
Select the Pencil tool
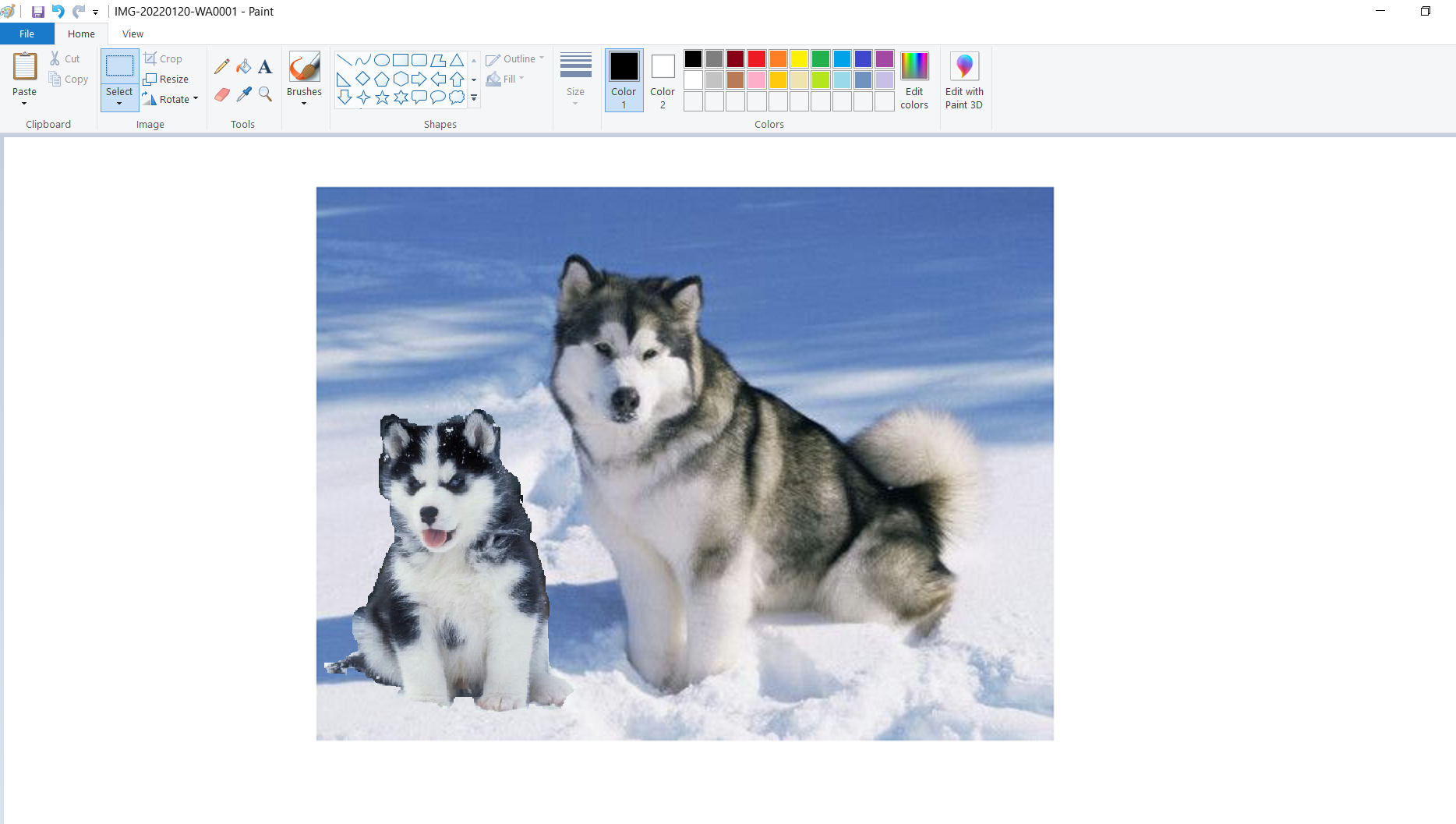tap(222, 67)
